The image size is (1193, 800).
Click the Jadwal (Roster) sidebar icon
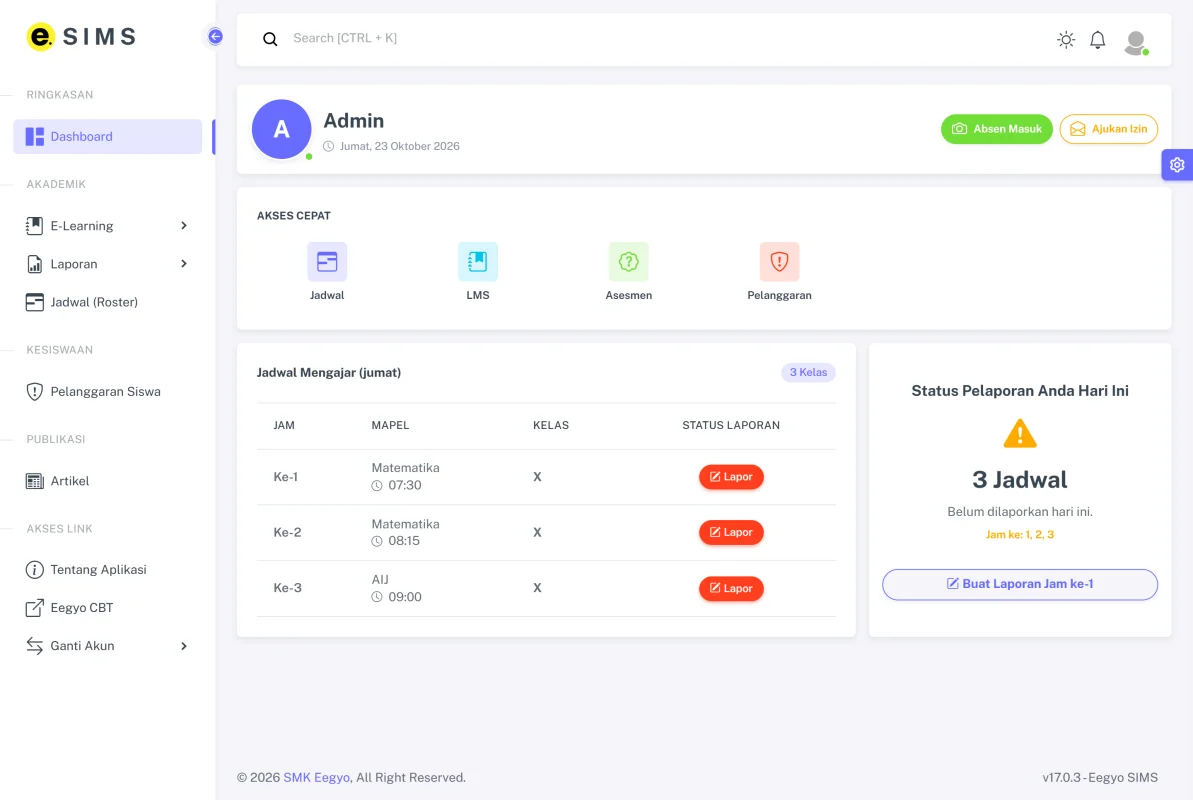pyautogui.click(x=34, y=302)
